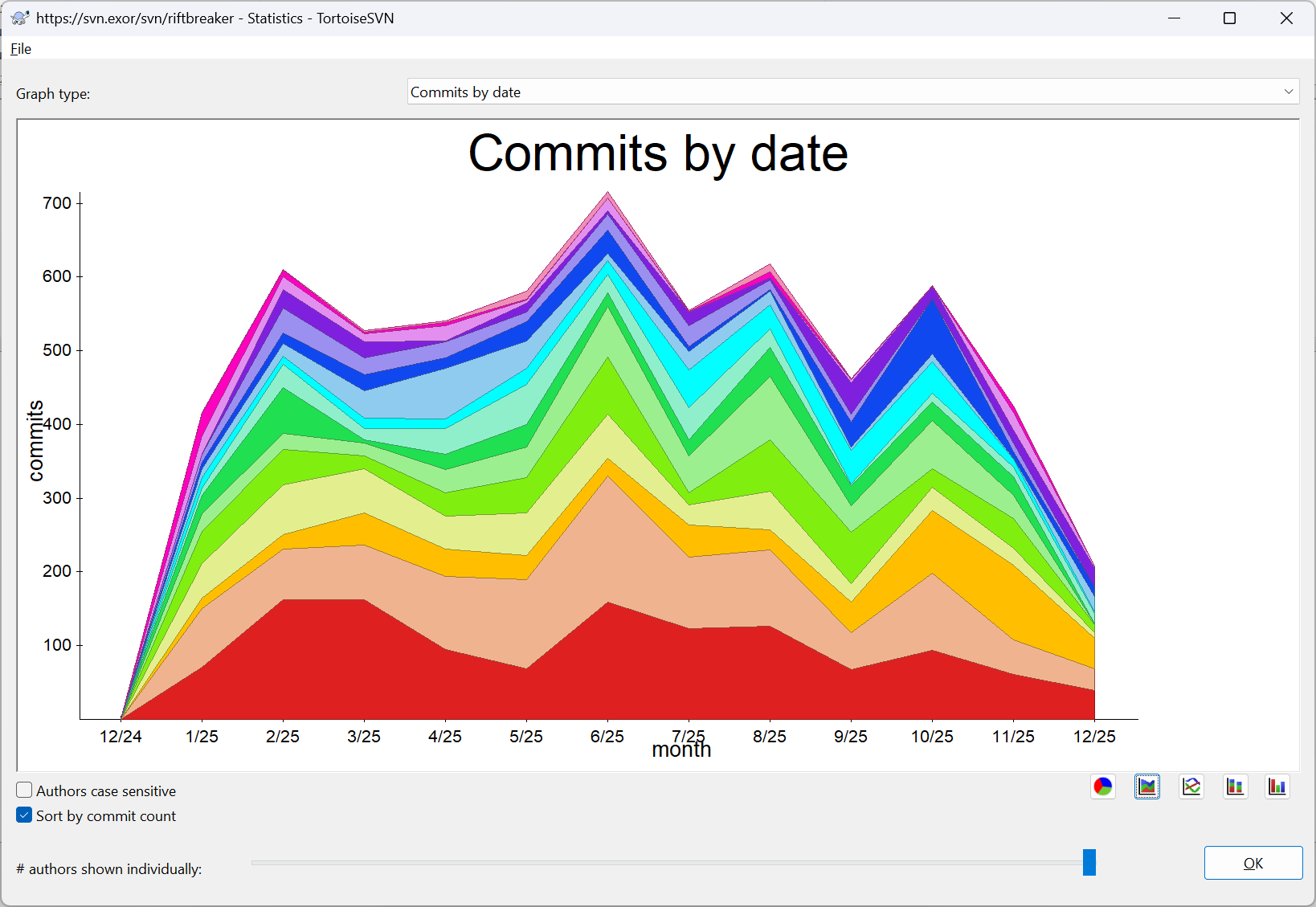
Task: Click the middle of the authors slider track
Action: [x=667, y=863]
